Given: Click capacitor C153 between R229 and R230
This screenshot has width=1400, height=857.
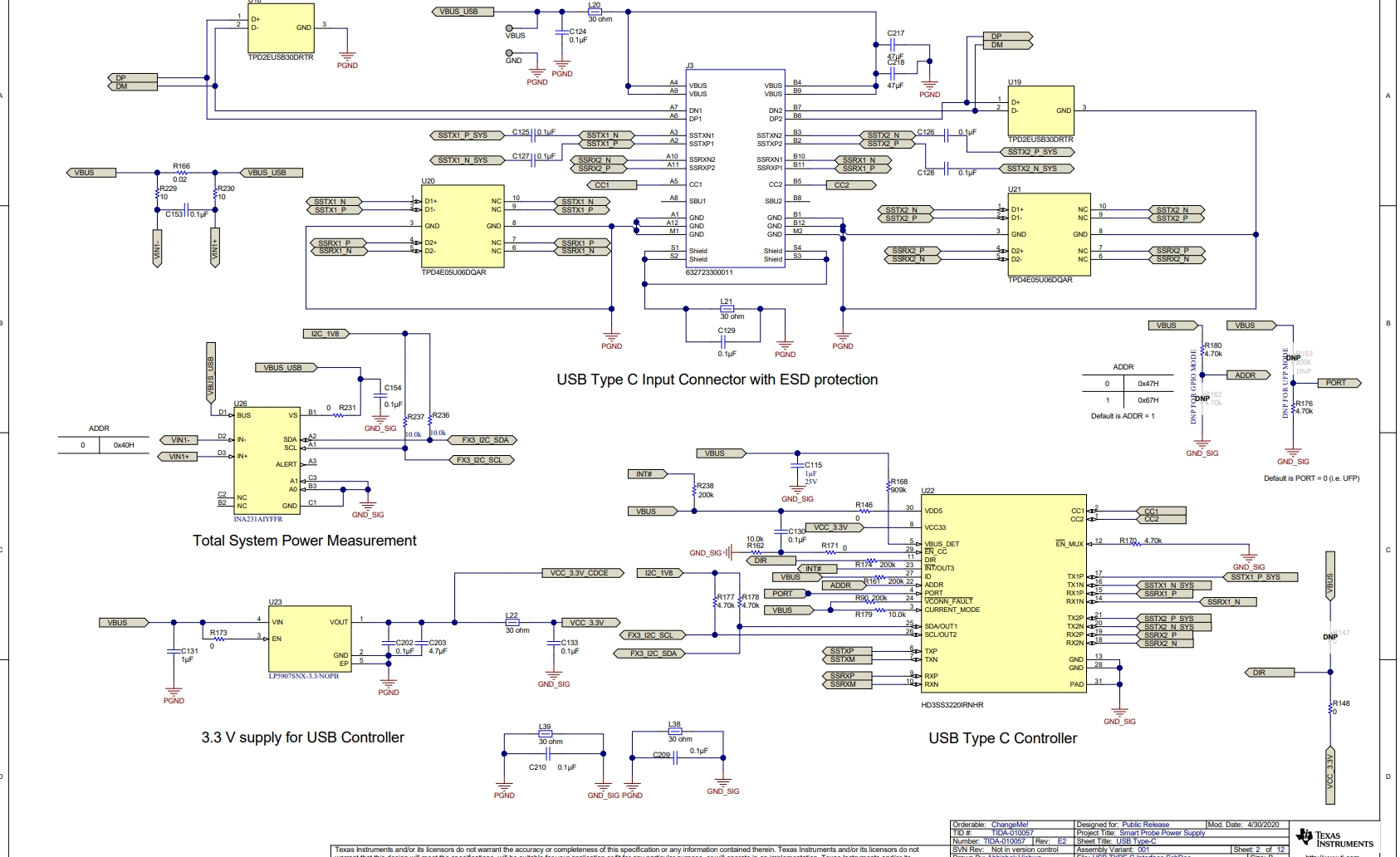Looking at the screenshot, I should [x=187, y=210].
